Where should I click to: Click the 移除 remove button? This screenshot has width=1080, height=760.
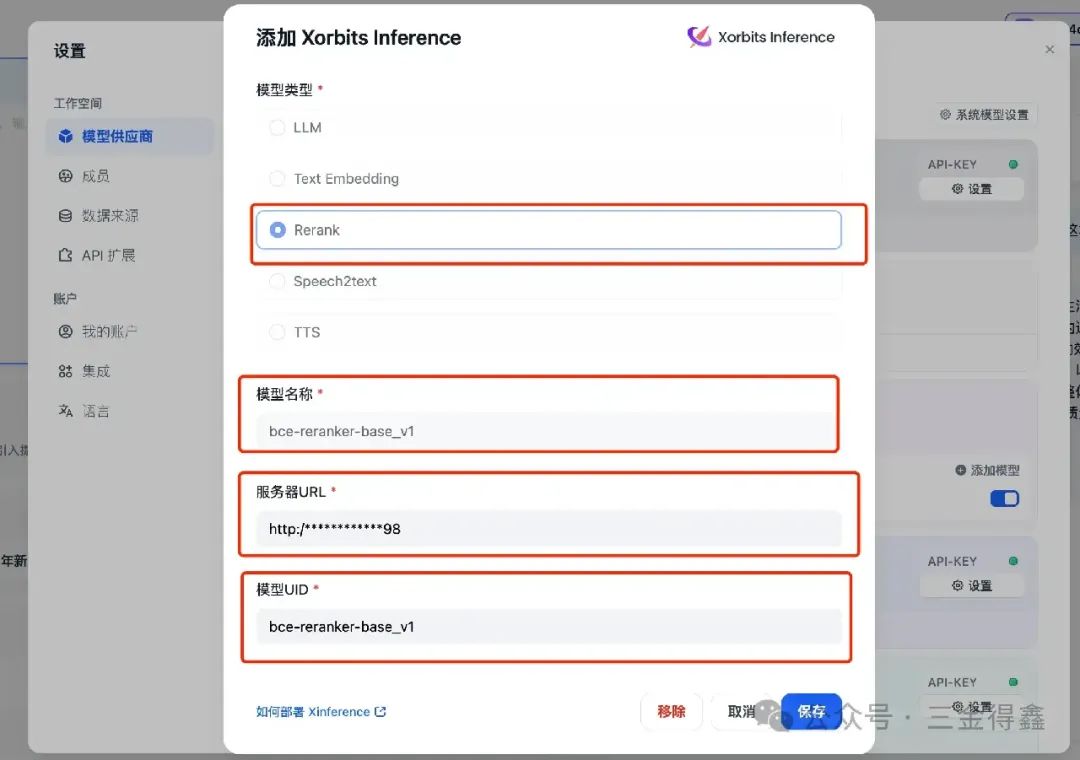click(x=672, y=711)
